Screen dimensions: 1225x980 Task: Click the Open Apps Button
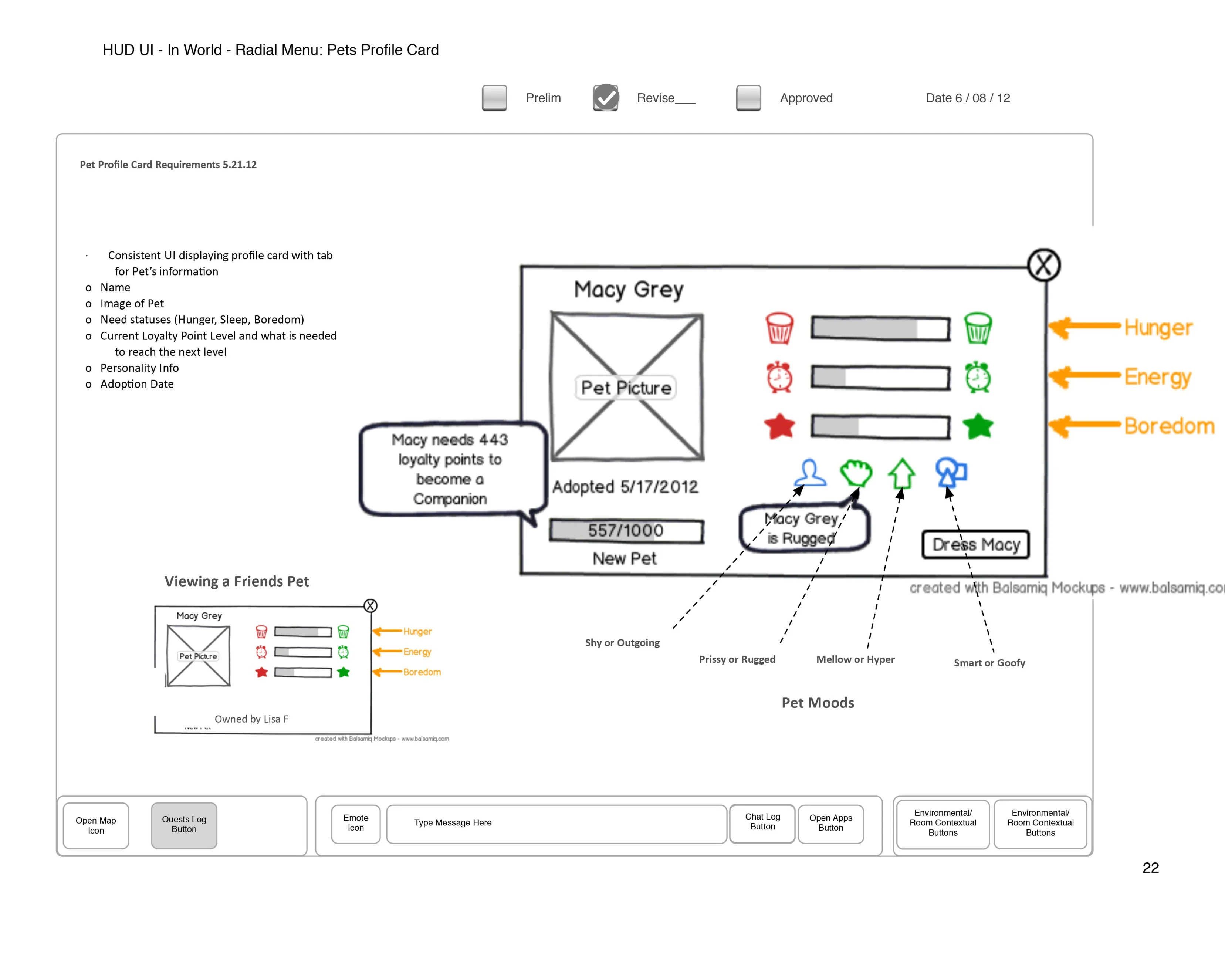pos(831,824)
